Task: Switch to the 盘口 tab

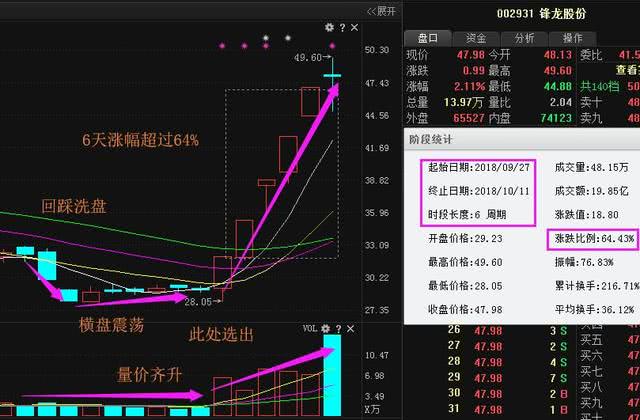Action: click(426, 37)
